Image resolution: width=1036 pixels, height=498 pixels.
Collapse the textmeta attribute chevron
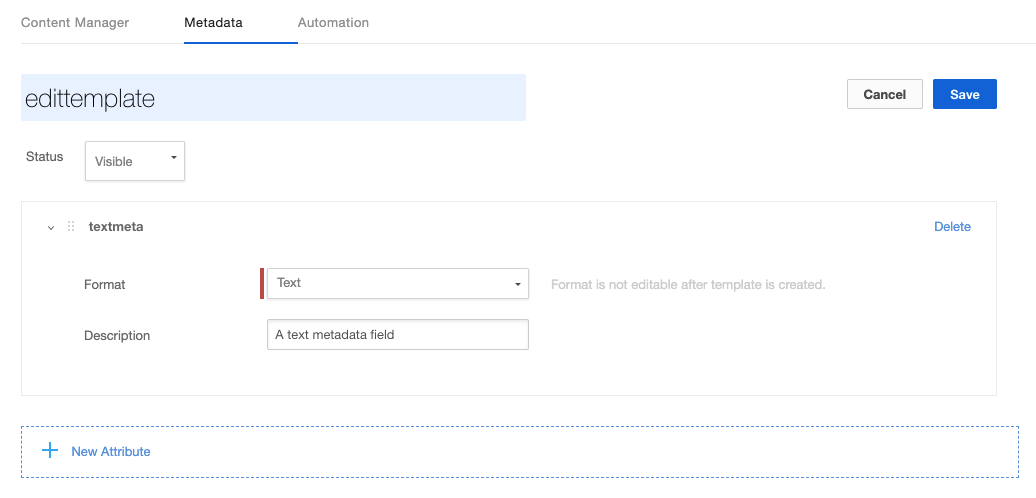pos(51,228)
